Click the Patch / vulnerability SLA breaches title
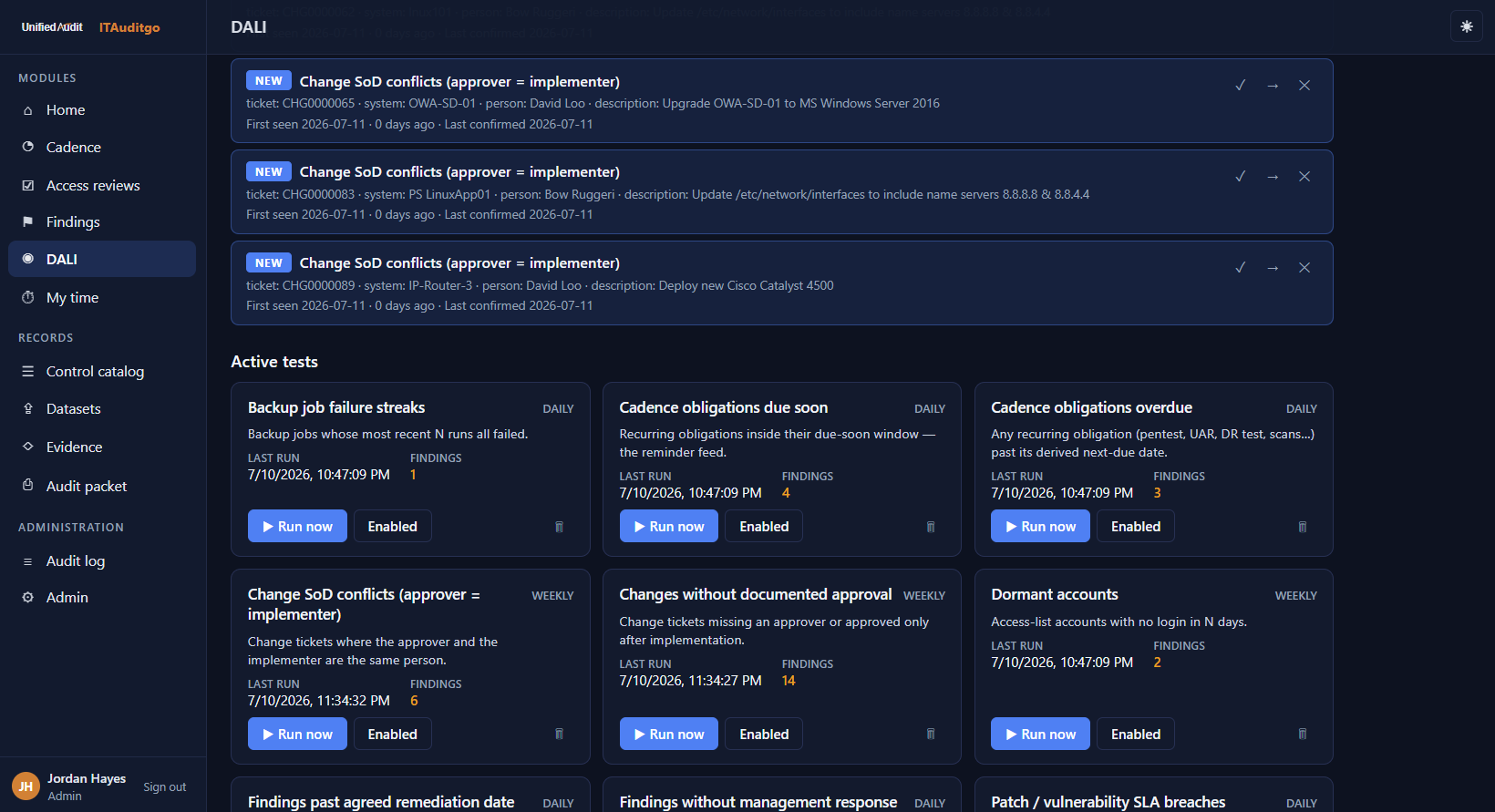 [1108, 802]
